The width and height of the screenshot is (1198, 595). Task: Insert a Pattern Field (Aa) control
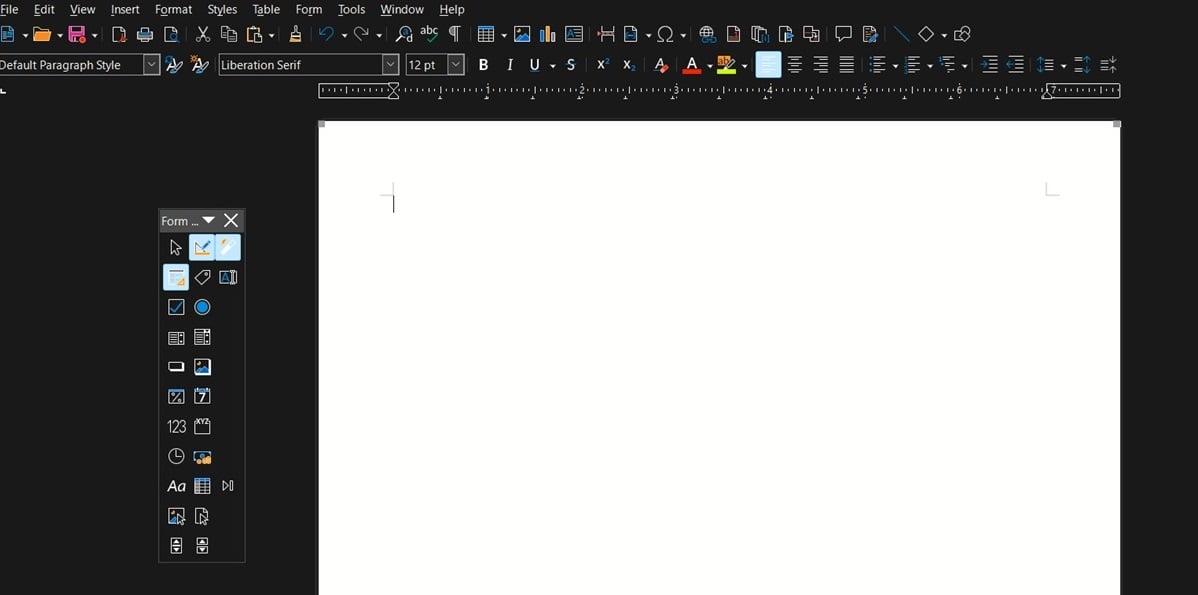[x=176, y=486]
